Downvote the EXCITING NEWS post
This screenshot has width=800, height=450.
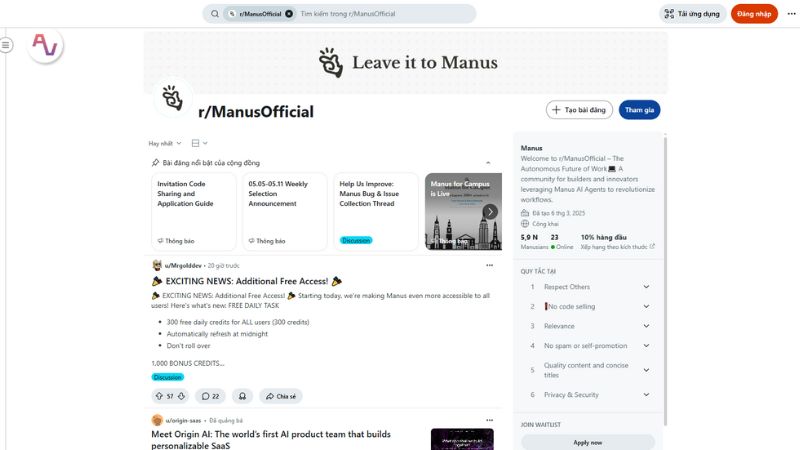[181, 396]
